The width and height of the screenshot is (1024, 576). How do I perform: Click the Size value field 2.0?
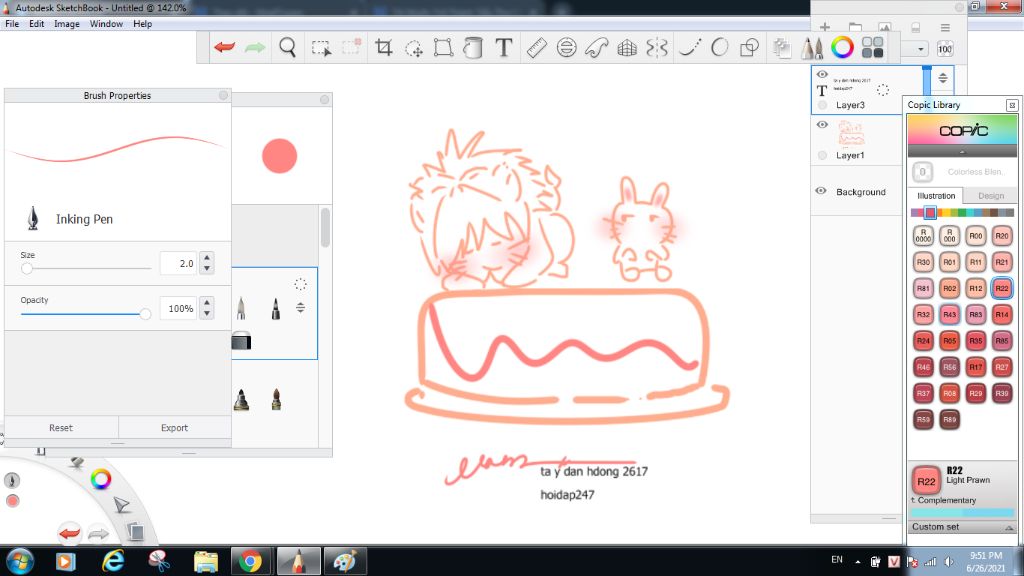click(x=178, y=263)
